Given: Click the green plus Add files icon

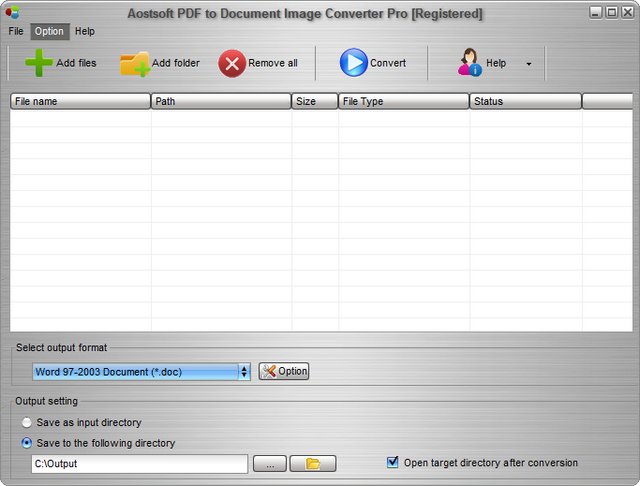Looking at the screenshot, I should [39, 63].
